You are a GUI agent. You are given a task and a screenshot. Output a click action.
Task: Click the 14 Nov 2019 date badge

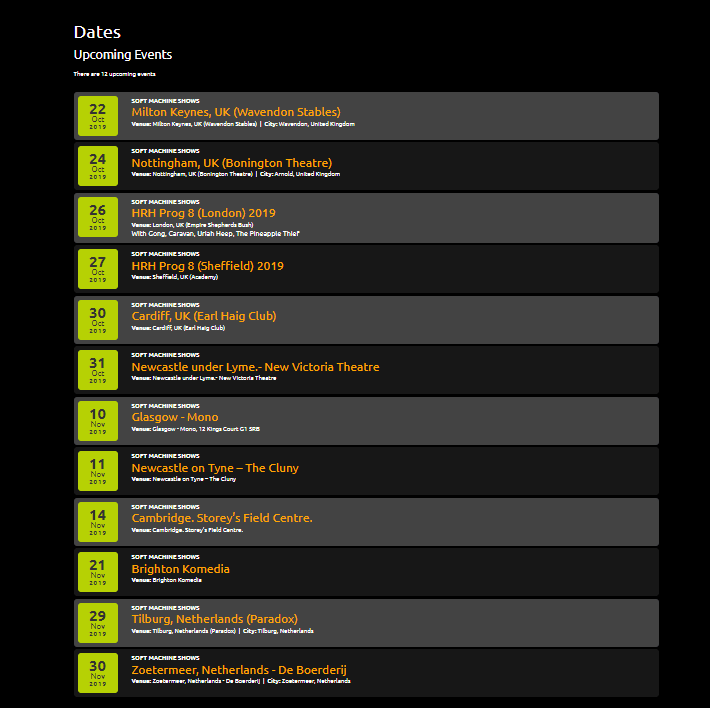tap(98, 521)
